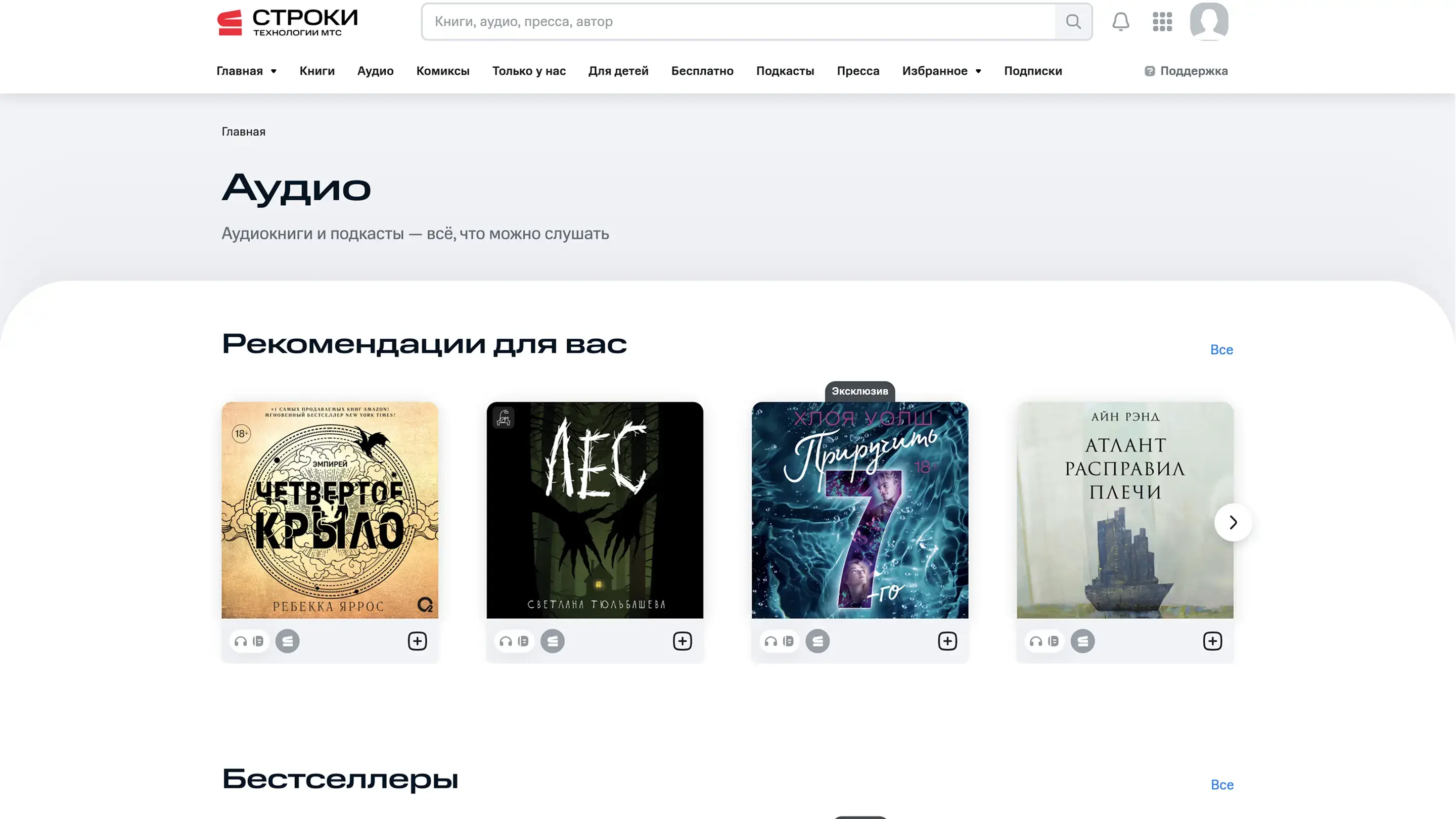
Task: Click the Строки logo
Action: point(288,23)
